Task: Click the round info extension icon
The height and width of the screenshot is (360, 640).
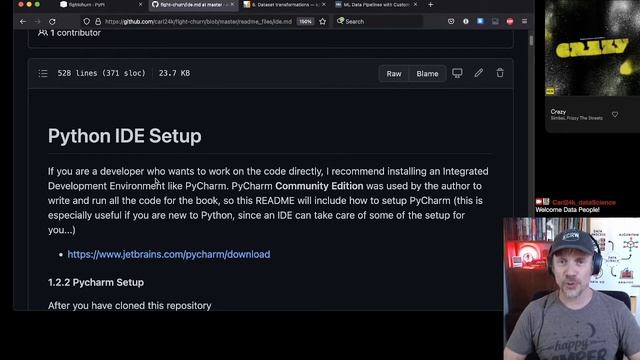Action: (x=466, y=22)
